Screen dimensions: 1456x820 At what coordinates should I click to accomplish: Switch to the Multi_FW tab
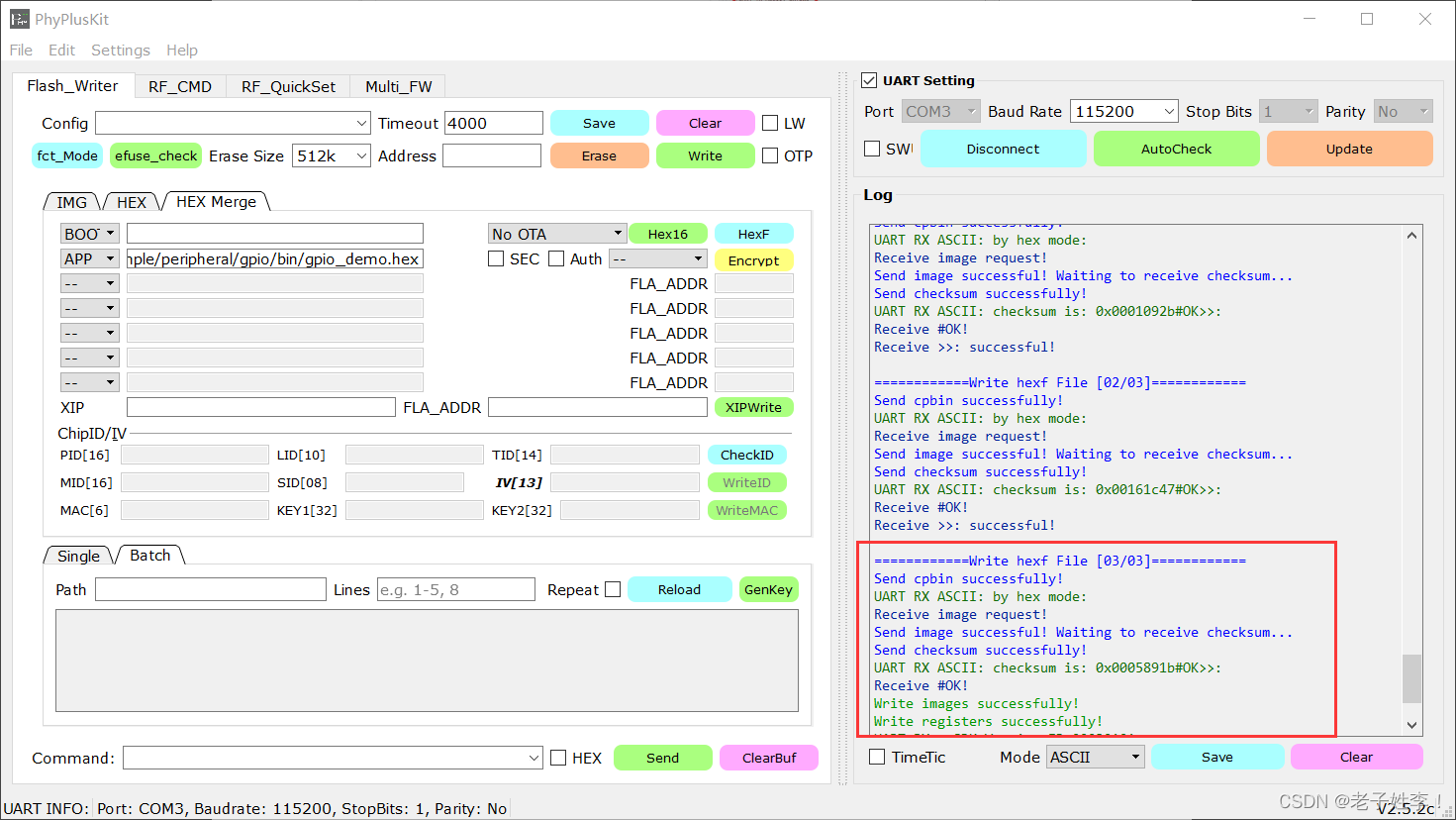tap(398, 86)
